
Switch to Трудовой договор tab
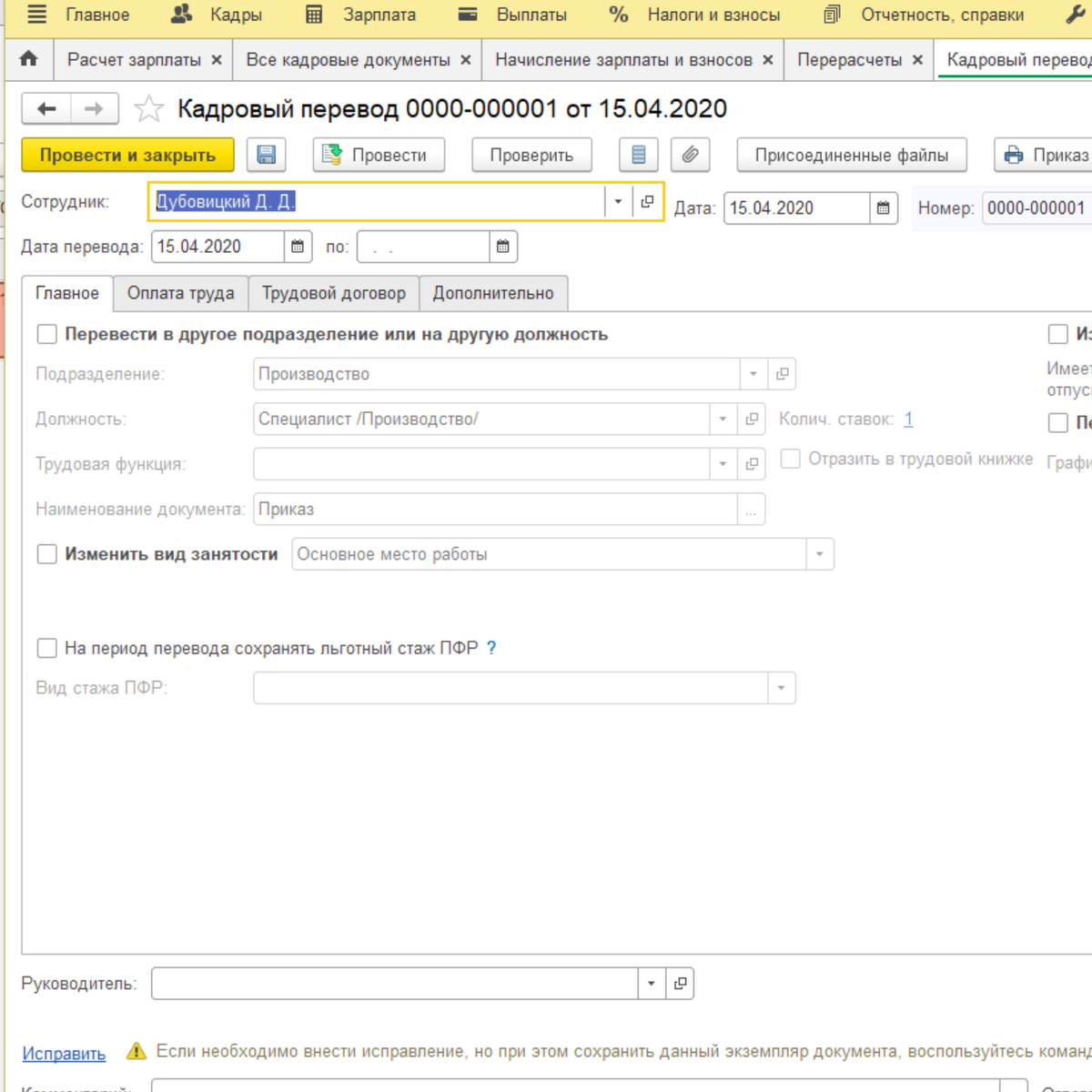(x=334, y=293)
